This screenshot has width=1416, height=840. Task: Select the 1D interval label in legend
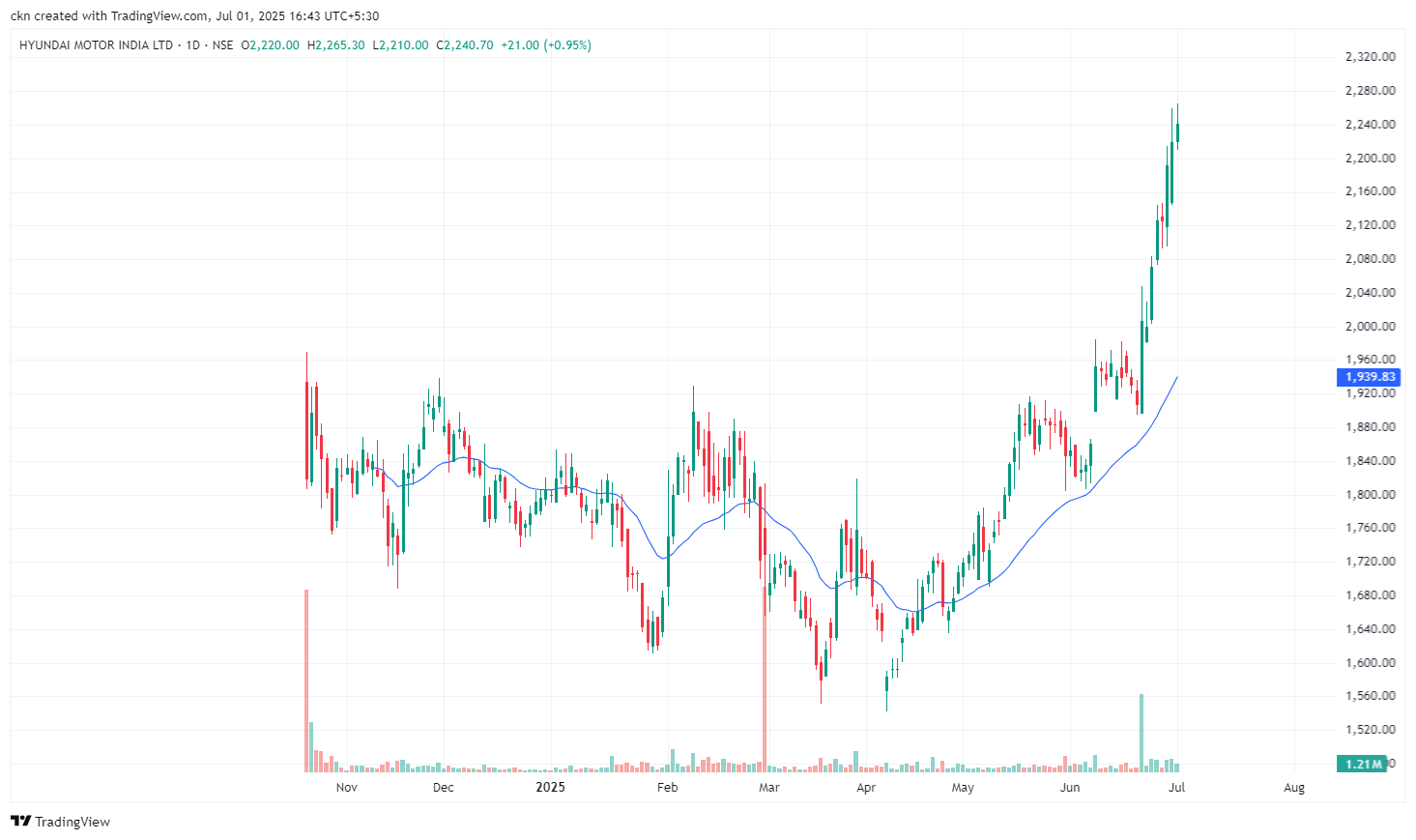[192, 45]
